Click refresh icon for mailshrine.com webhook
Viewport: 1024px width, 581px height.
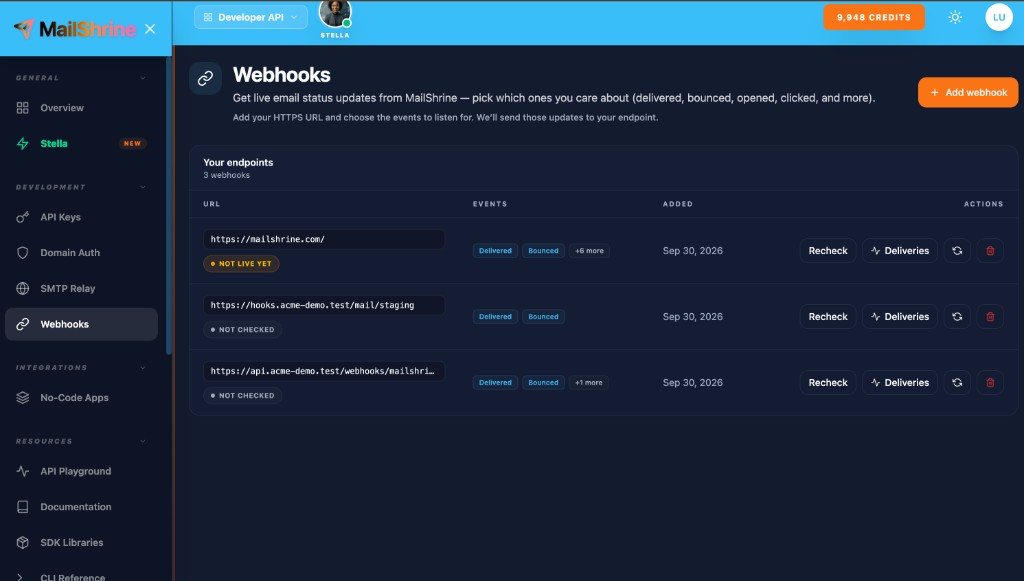coord(957,251)
